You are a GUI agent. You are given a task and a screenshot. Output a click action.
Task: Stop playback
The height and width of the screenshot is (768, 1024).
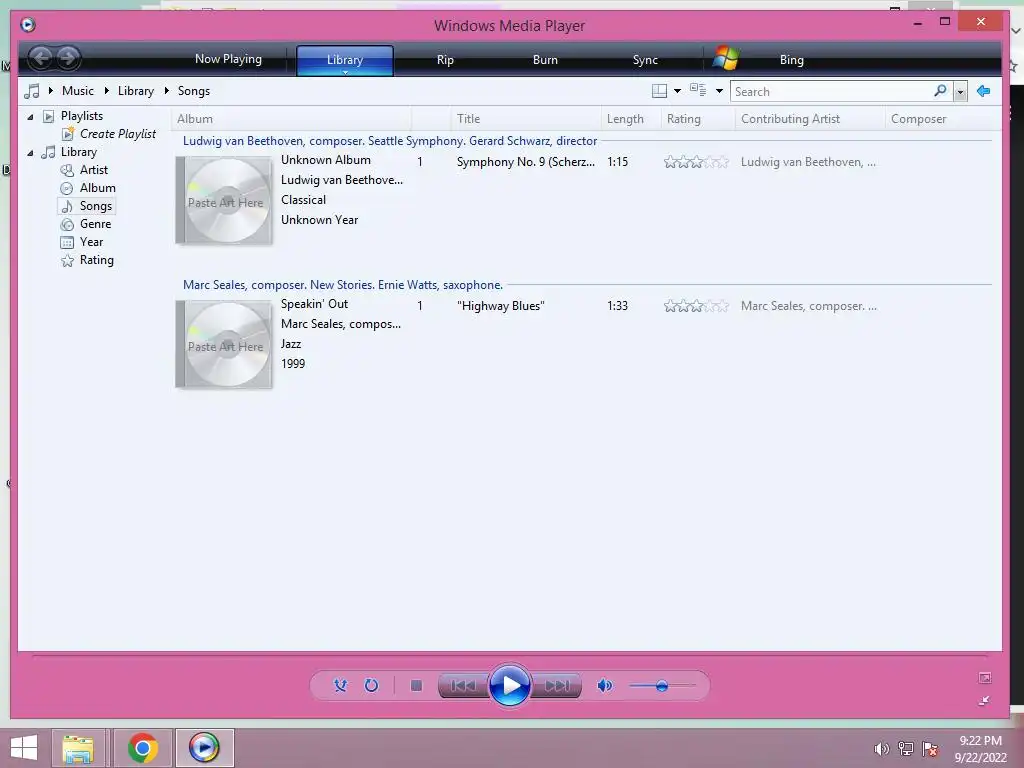click(416, 685)
